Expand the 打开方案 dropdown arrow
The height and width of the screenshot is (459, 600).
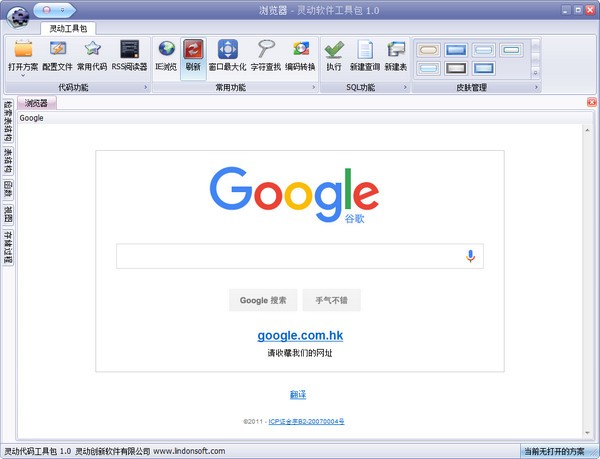click(x=23, y=76)
